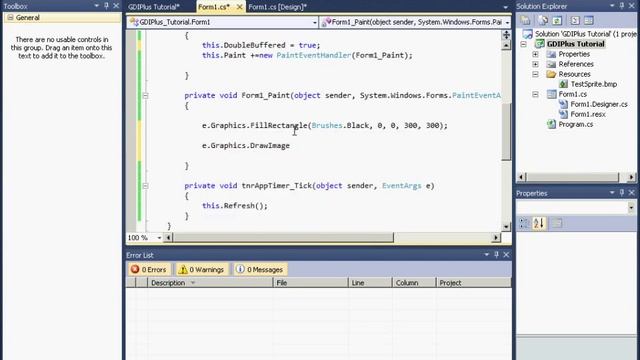This screenshot has height=360, width=640.
Task: Select Form1.Designer.cs in Solution Explorer
Action: click(599, 104)
